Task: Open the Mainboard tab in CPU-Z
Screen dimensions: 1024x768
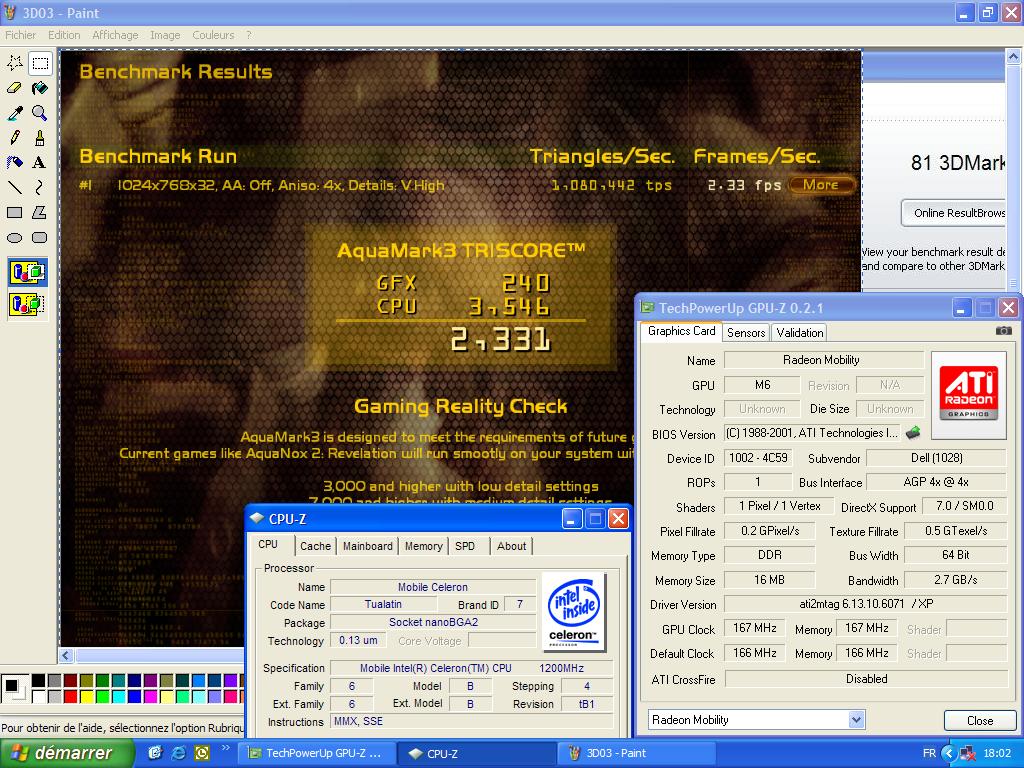Action: (368, 546)
